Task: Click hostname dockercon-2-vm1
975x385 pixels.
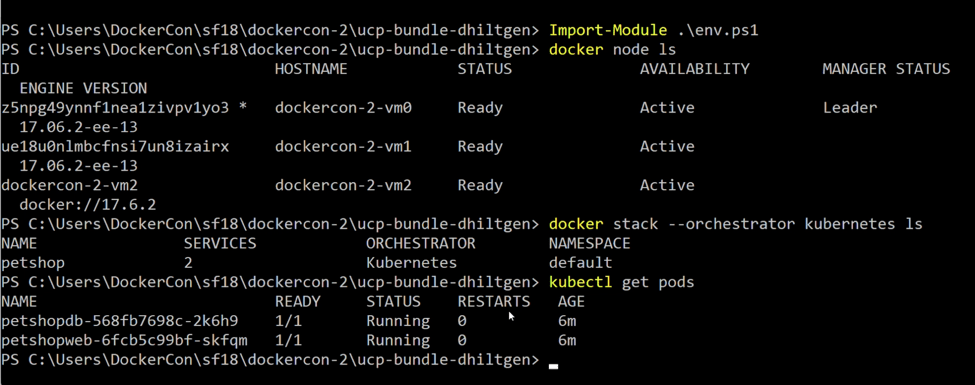Action: [x=343, y=147]
